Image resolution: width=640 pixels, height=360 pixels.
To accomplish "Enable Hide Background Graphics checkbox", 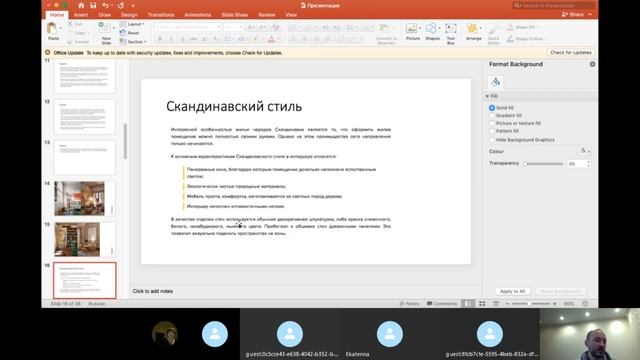I will coord(492,140).
